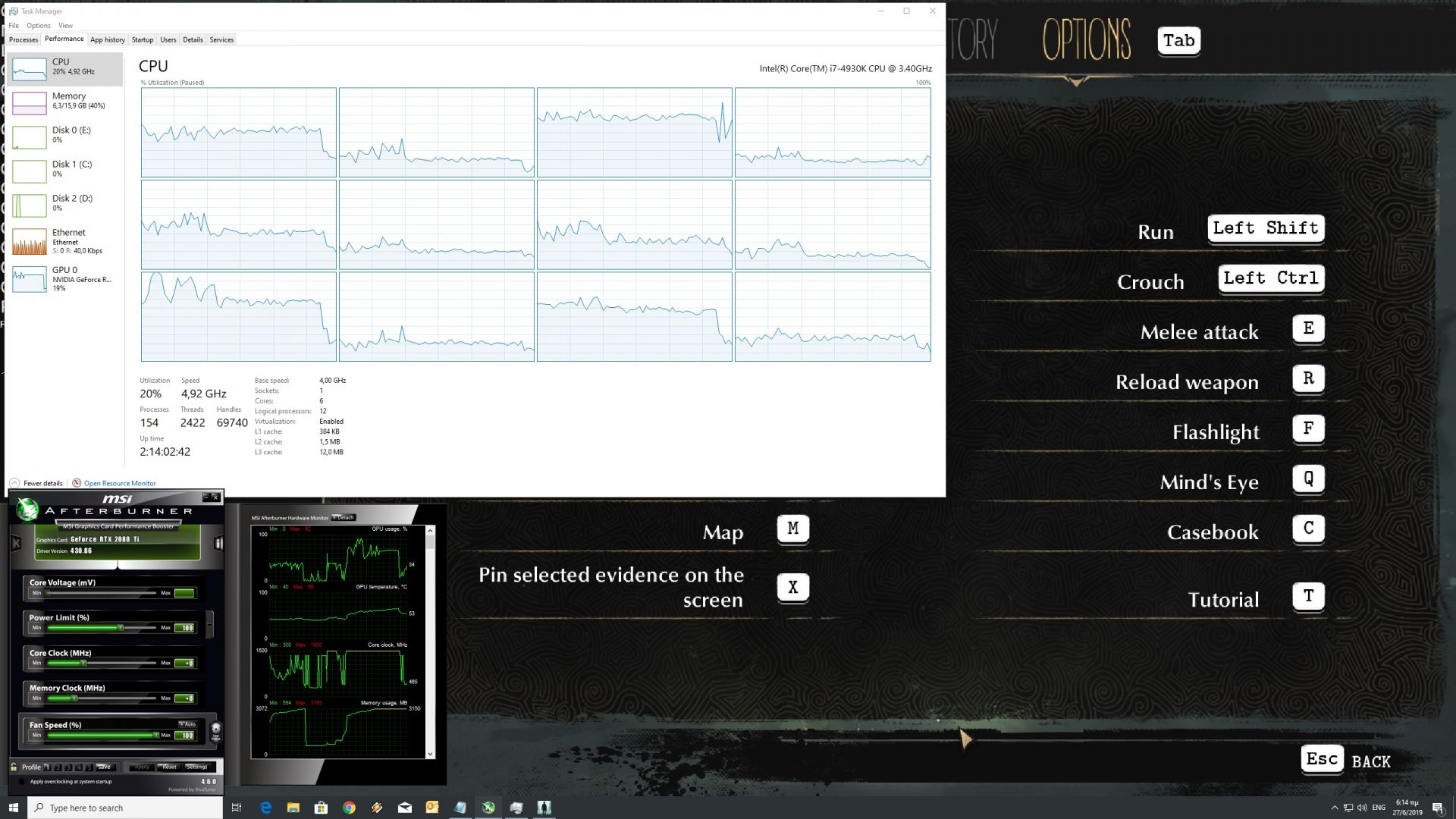Select profile slot 1 in Afterburner
1456x819 pixels.
click(x=47, y=767)
